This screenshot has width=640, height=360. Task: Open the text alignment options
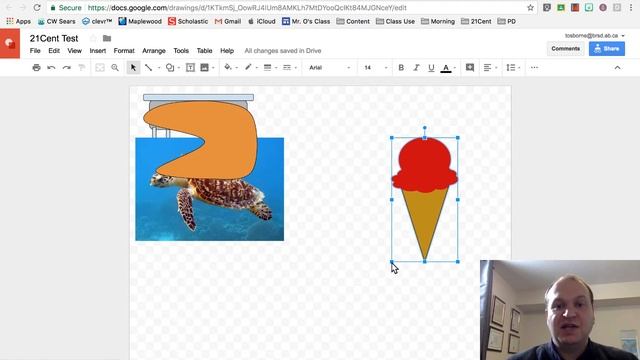(x=487, y=67)
